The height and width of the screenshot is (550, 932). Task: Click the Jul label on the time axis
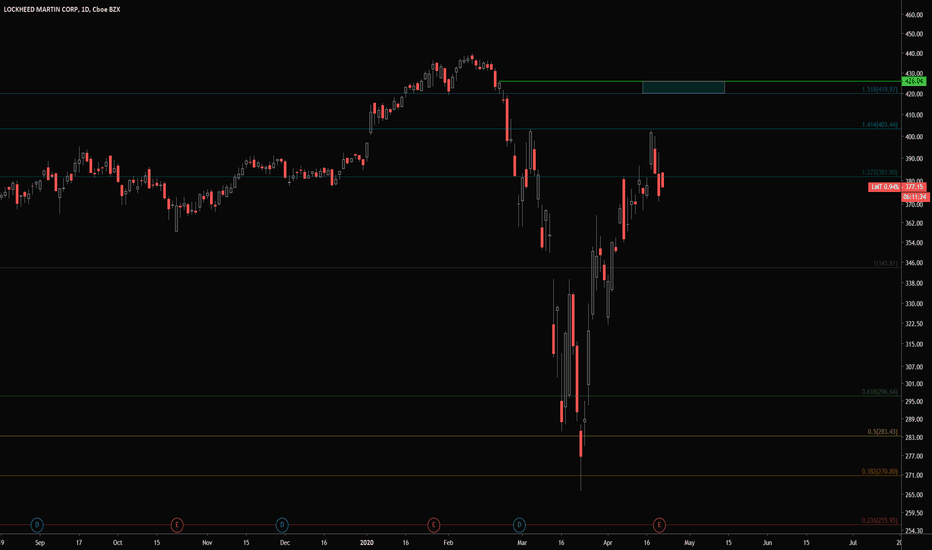coord(853,543)
